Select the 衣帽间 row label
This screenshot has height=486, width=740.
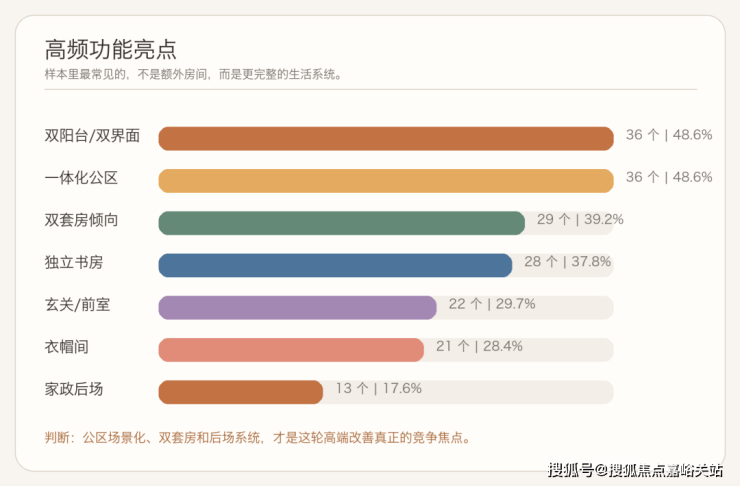[x=67, y=347]
